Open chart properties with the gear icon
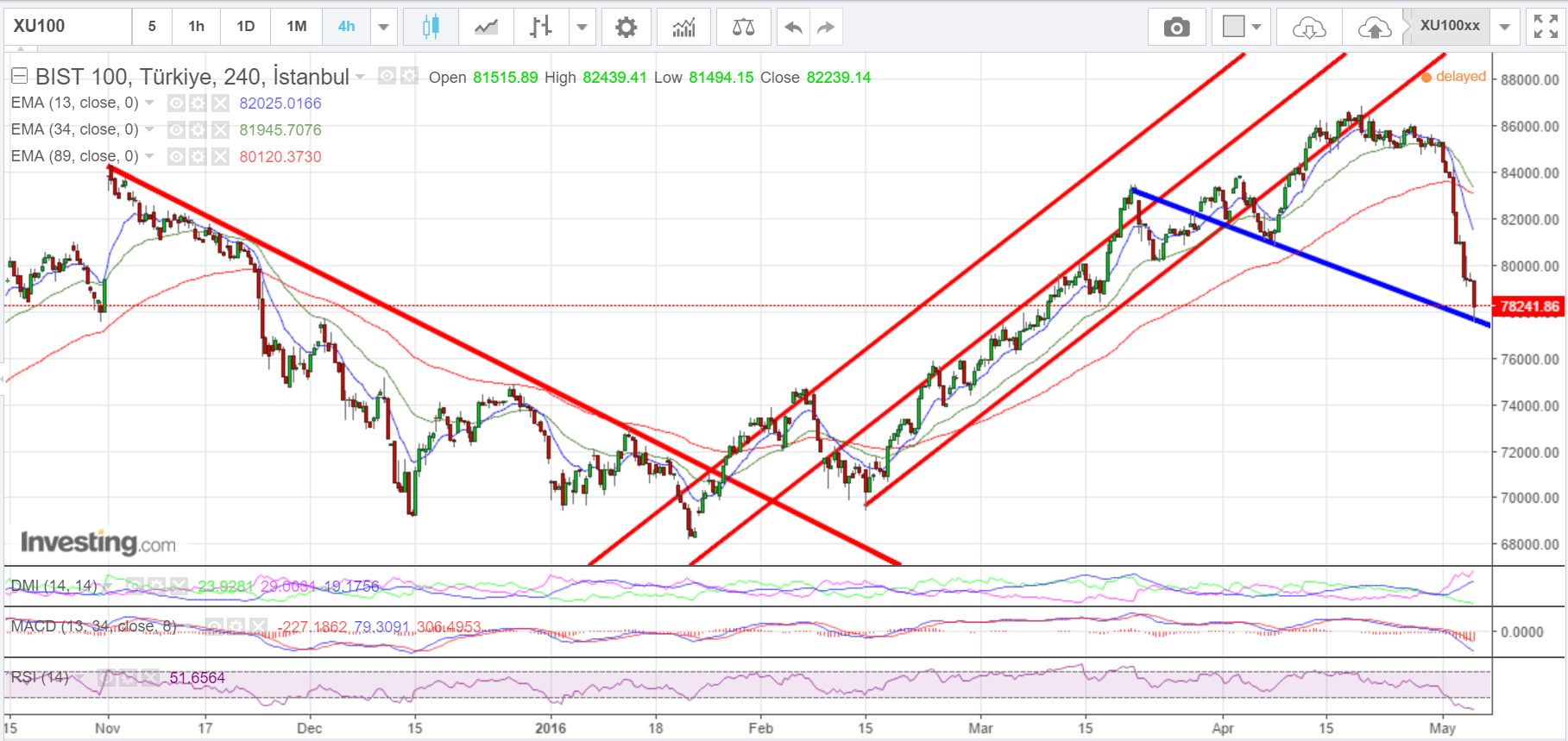Screen dimensions: 1568x741 pyautogui.click(x=626, y=27)
